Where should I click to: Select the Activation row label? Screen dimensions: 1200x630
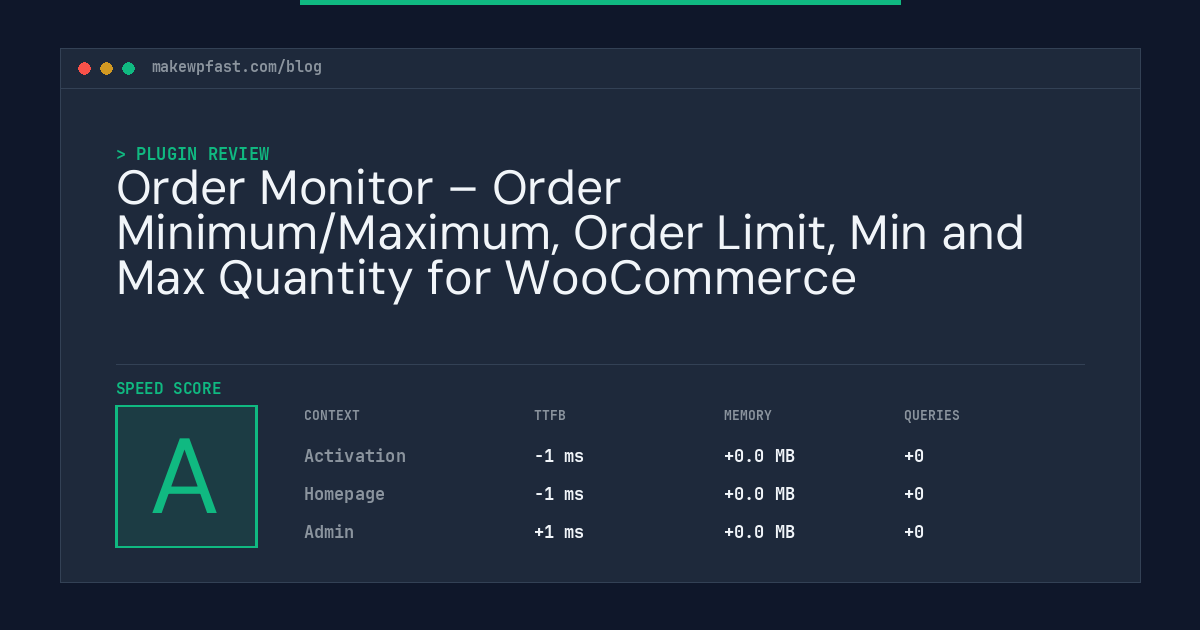coord(355,456)
